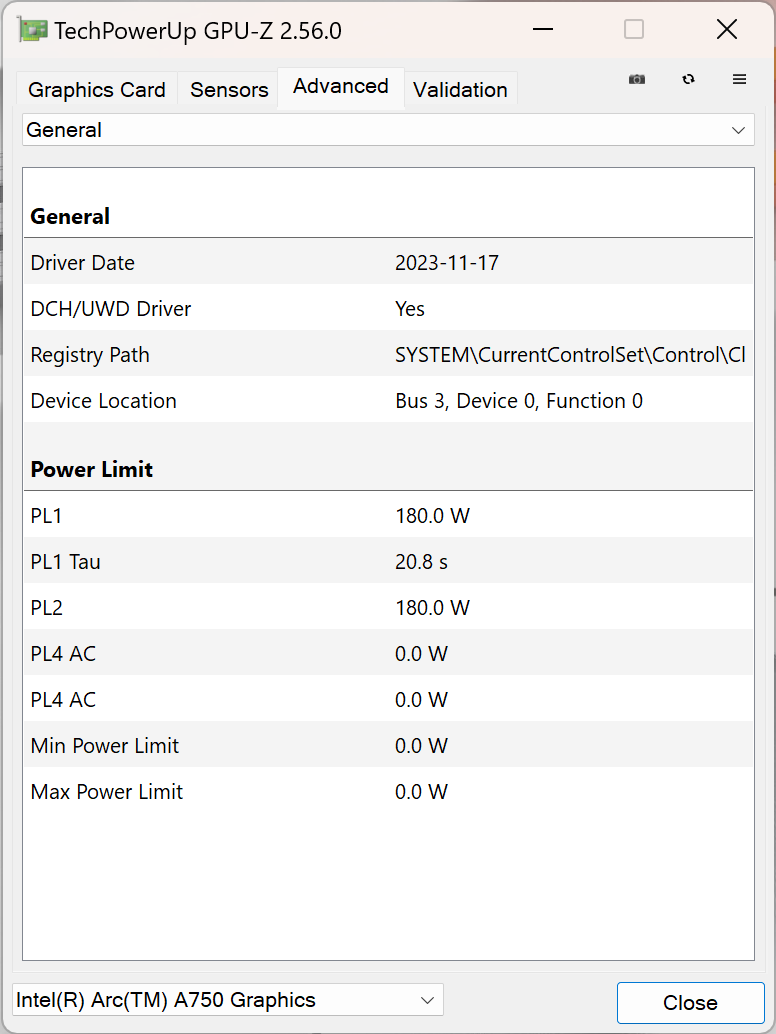Click the PL1 Tau row
Image resolution: width=776 pixels, height=1034 pixels.
388,562
